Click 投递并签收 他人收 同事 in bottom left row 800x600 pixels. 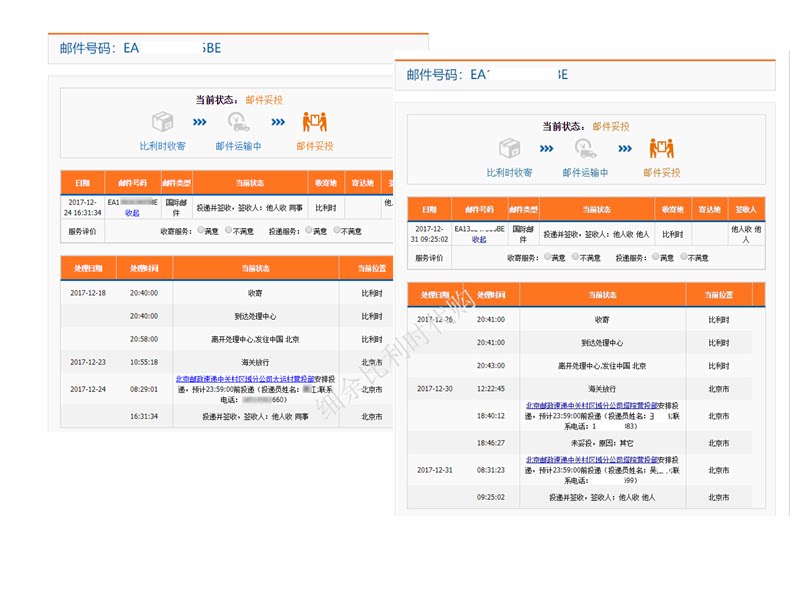[x=255, y=416]
